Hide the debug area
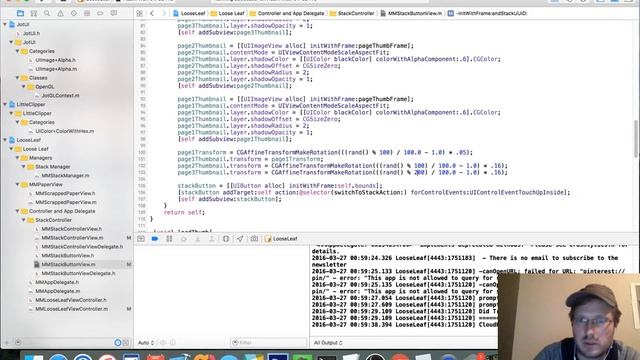 click(x=141, y=239)
